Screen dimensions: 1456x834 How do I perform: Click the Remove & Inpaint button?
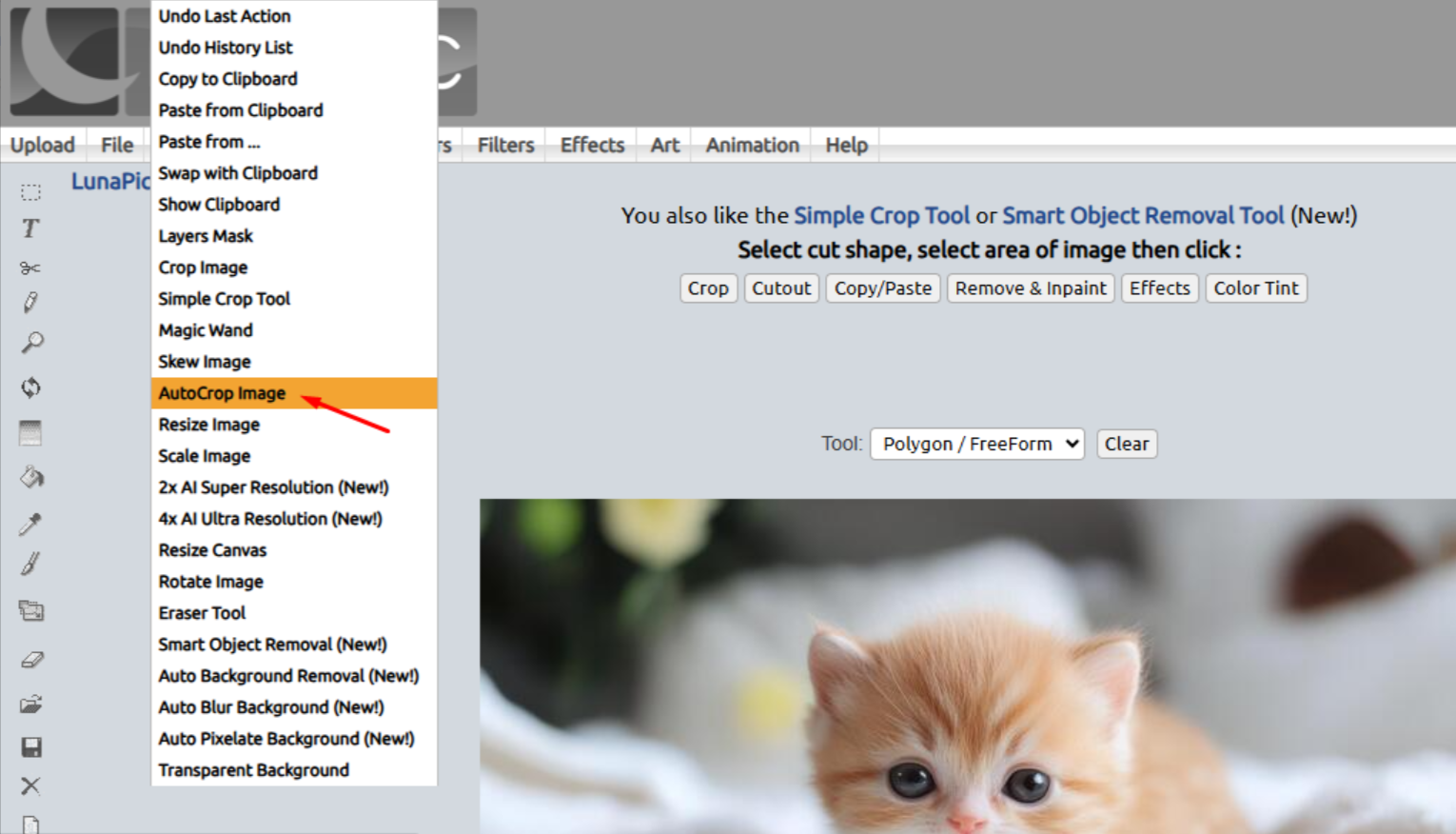(1031, 288)
